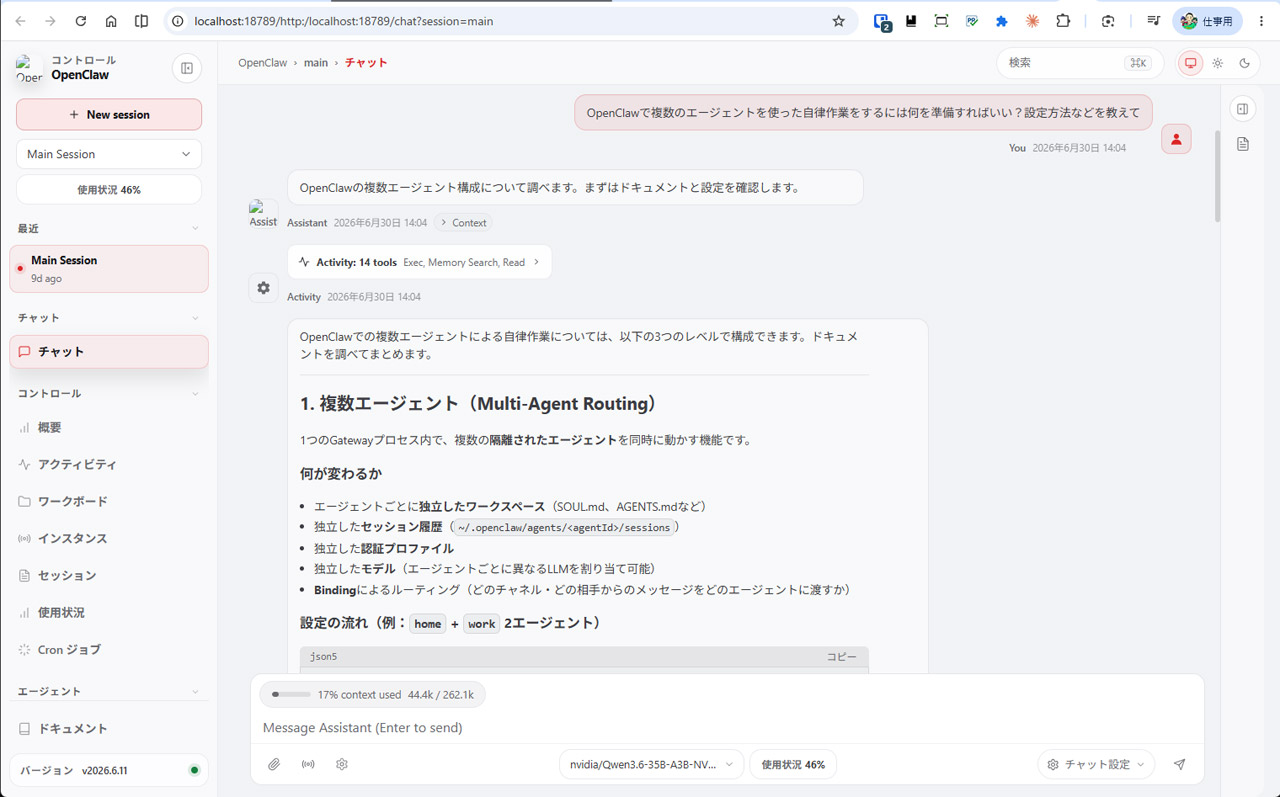This screenshot has width=1280, height=797.
Task: Switch to dark theme moon icon
Action: pos(1244,63)
